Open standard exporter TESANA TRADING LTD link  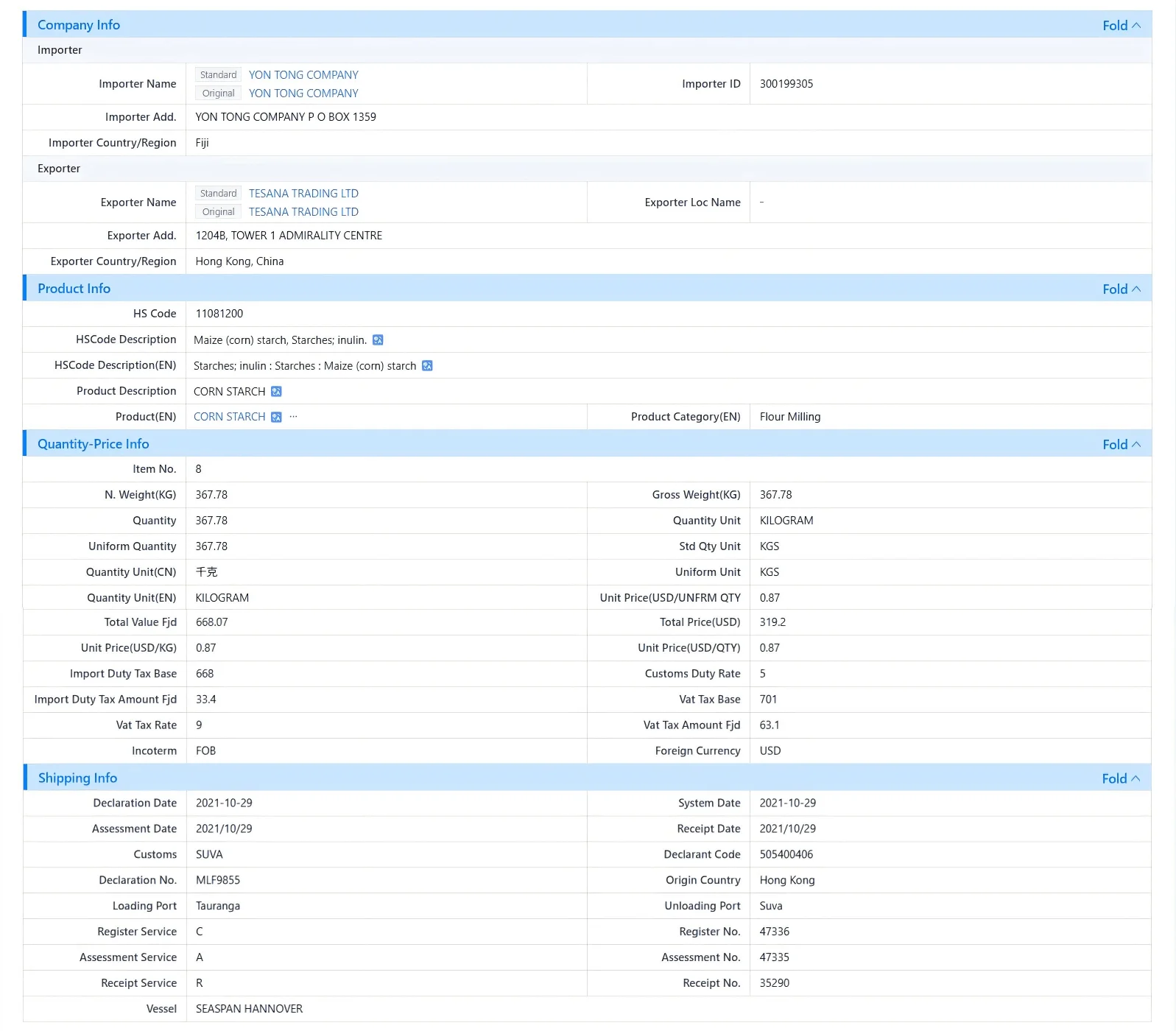click(303, 194)
